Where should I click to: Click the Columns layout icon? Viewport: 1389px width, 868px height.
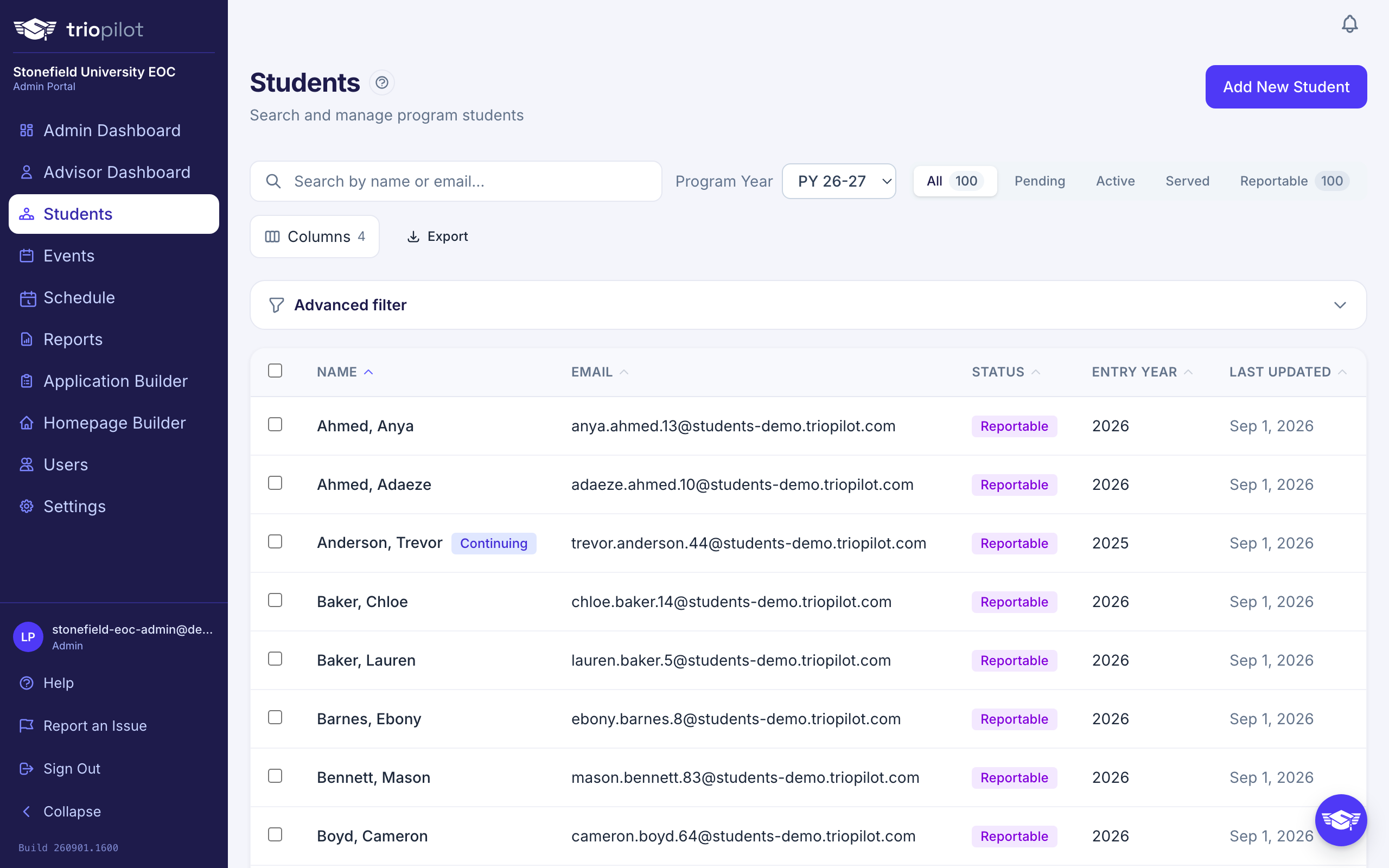click(272, 237)
